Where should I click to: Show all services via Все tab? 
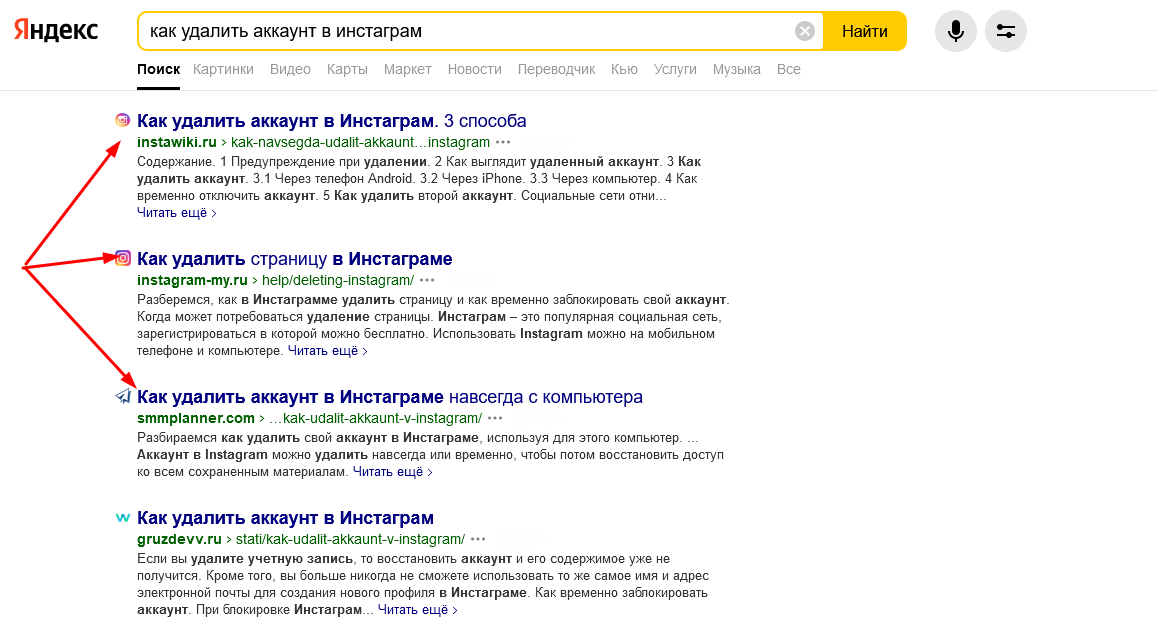pos(788,69)
